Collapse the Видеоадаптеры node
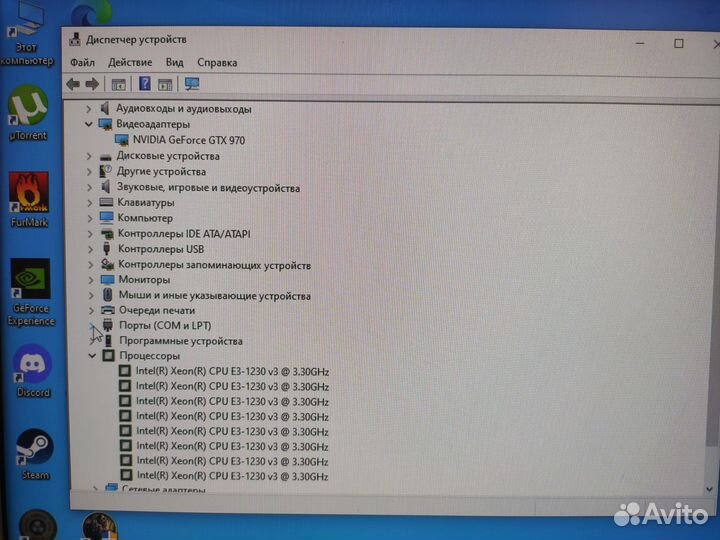Image resolution: width=720 pixels, height=540 pixels. [89, 124]
